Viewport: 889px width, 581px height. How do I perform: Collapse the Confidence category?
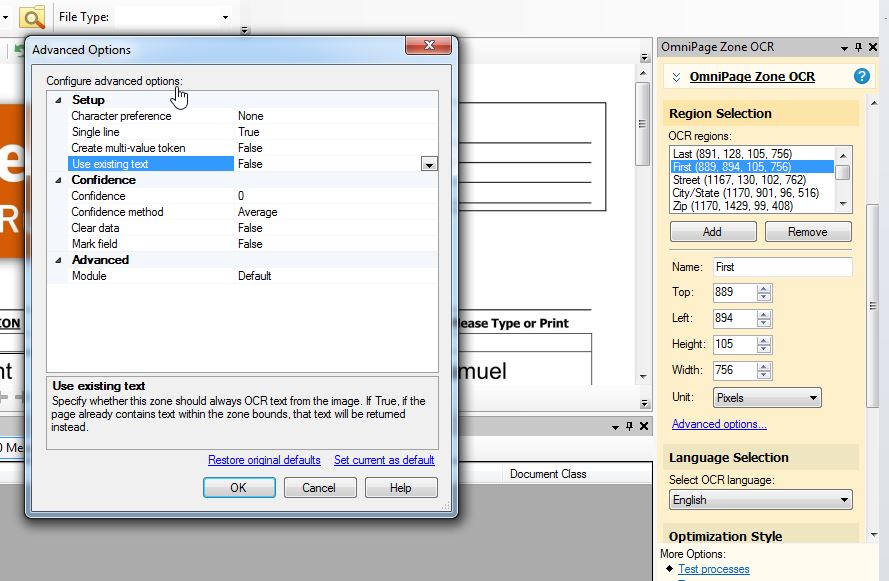click(x=58, y=180)
